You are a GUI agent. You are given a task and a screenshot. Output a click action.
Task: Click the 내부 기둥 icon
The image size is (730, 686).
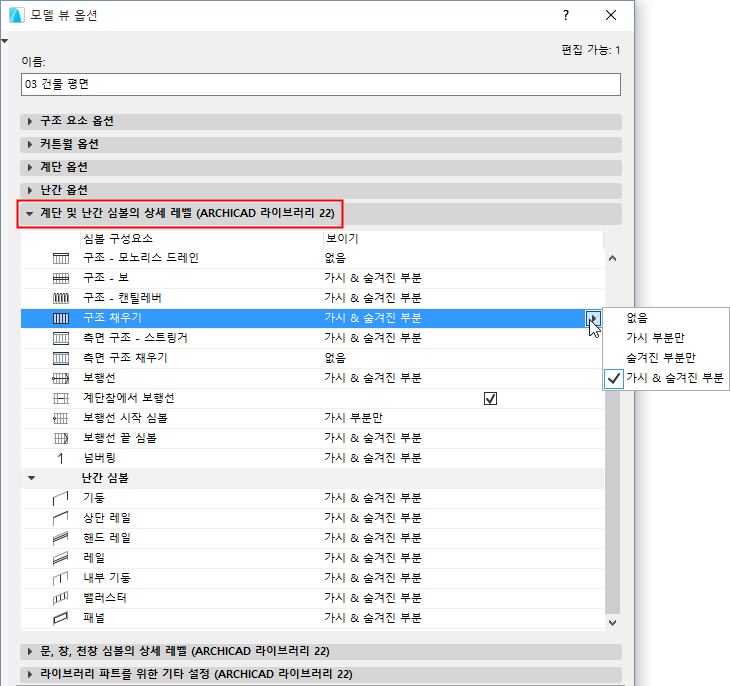coord(61,578)
